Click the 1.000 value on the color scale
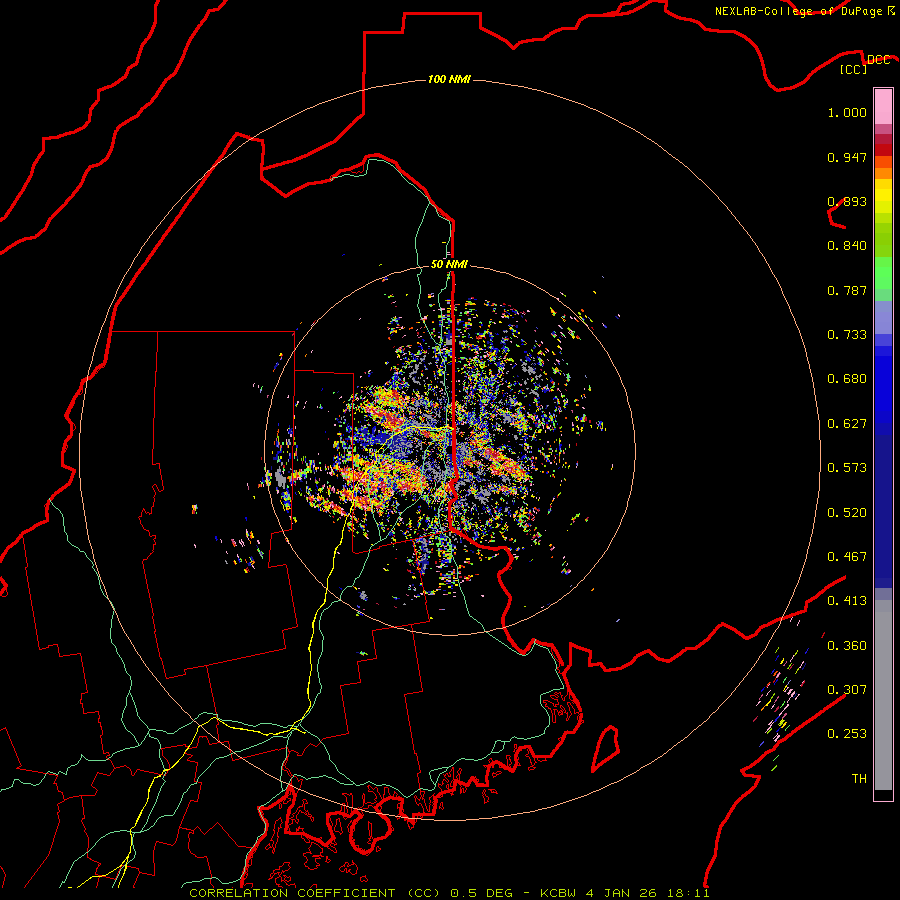 (x=847, y=112)
